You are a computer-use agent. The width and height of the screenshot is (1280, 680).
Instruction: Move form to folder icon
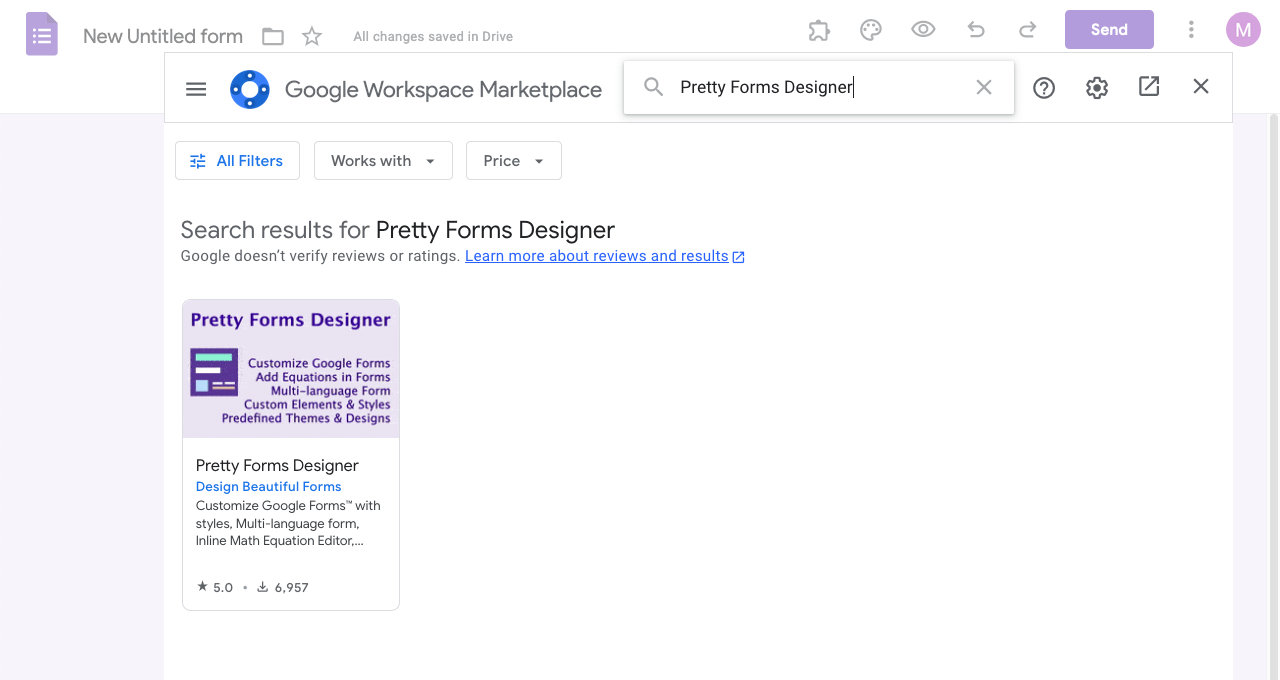pos(273,37)
